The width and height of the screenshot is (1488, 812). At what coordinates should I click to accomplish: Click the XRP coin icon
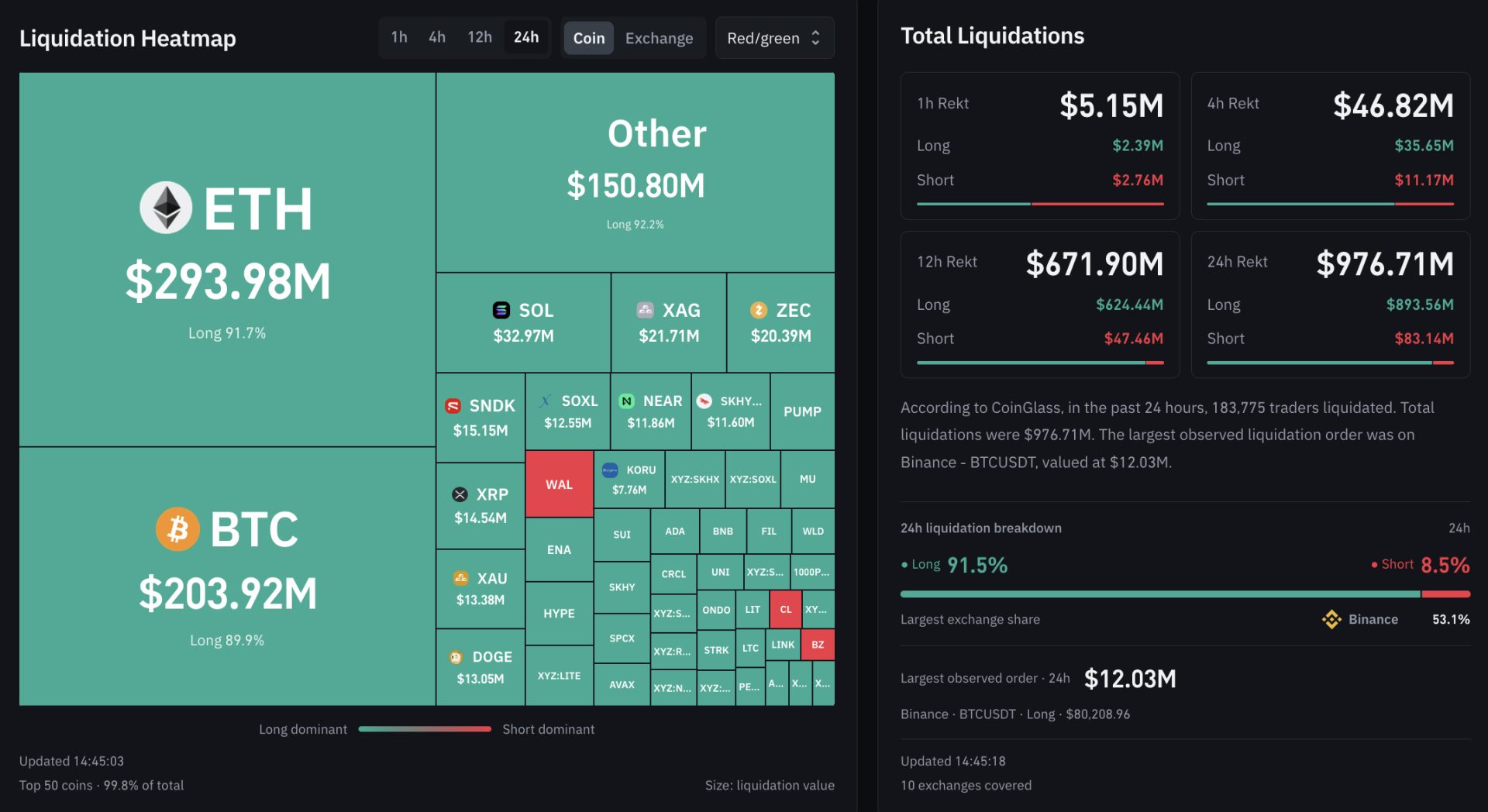(460, 494)
